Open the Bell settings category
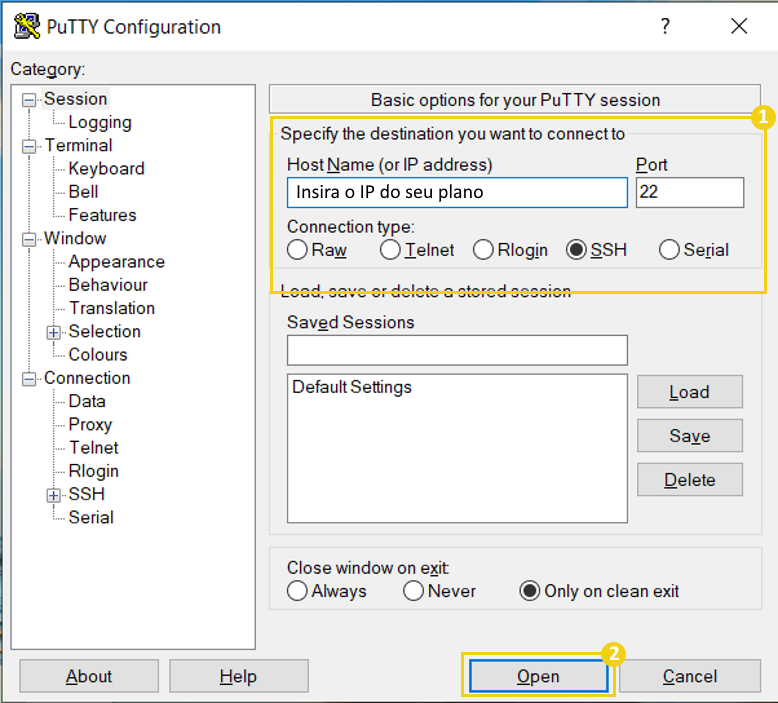The width and height of the screenshot is (778, 703). pos(83,192)
